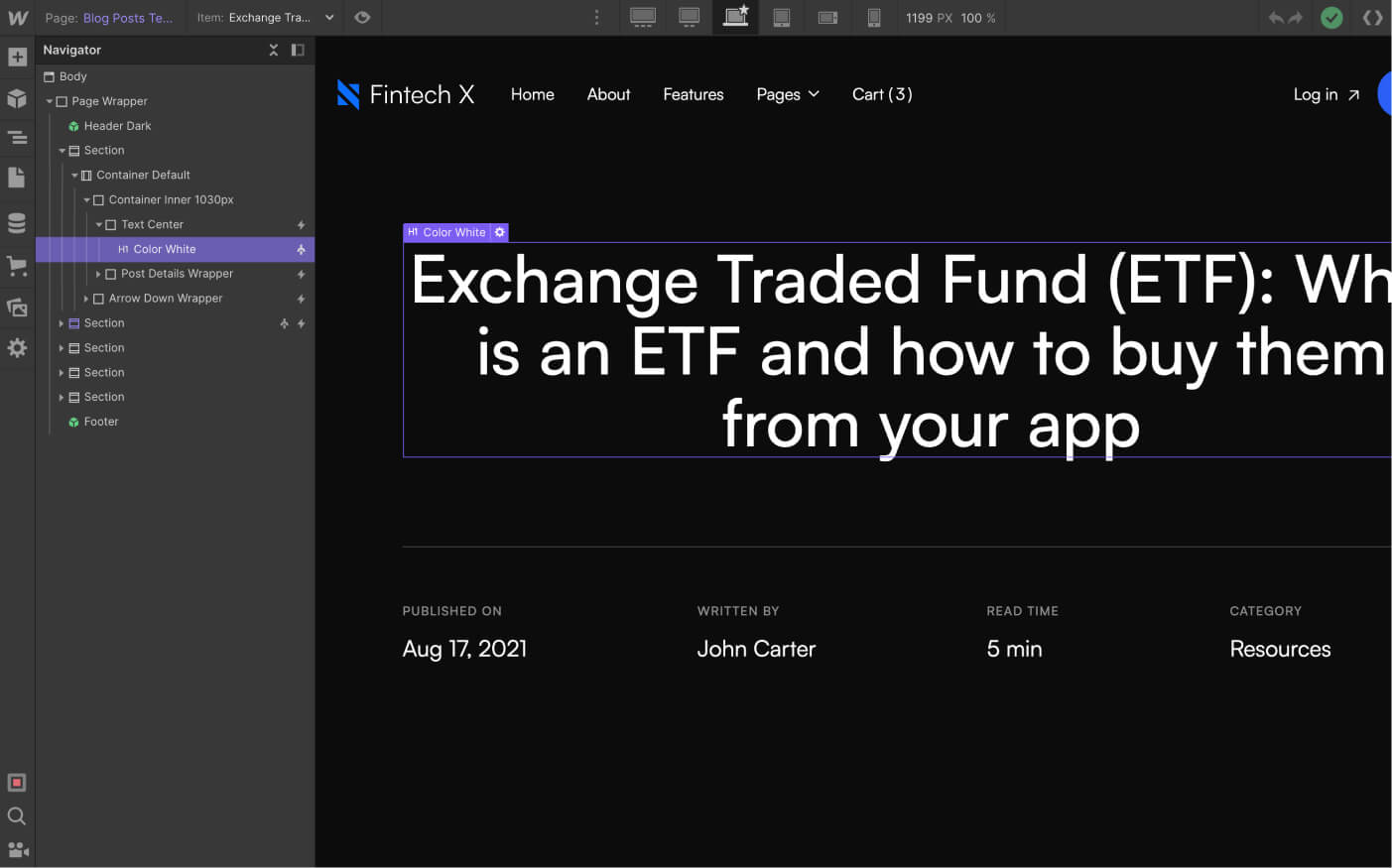The height and width of the screenshot is (868, 1392).
Task: Open the Pages dropdown in the navbar
Action: 787,94
